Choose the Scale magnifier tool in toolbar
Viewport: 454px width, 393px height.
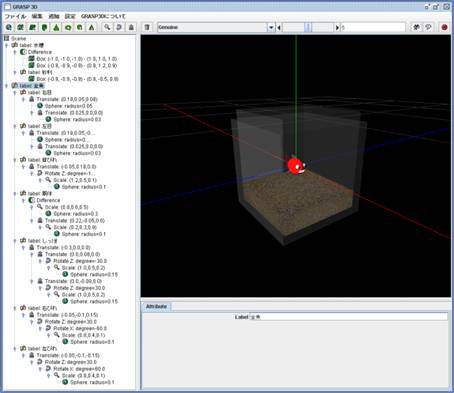tap(107, 27)
